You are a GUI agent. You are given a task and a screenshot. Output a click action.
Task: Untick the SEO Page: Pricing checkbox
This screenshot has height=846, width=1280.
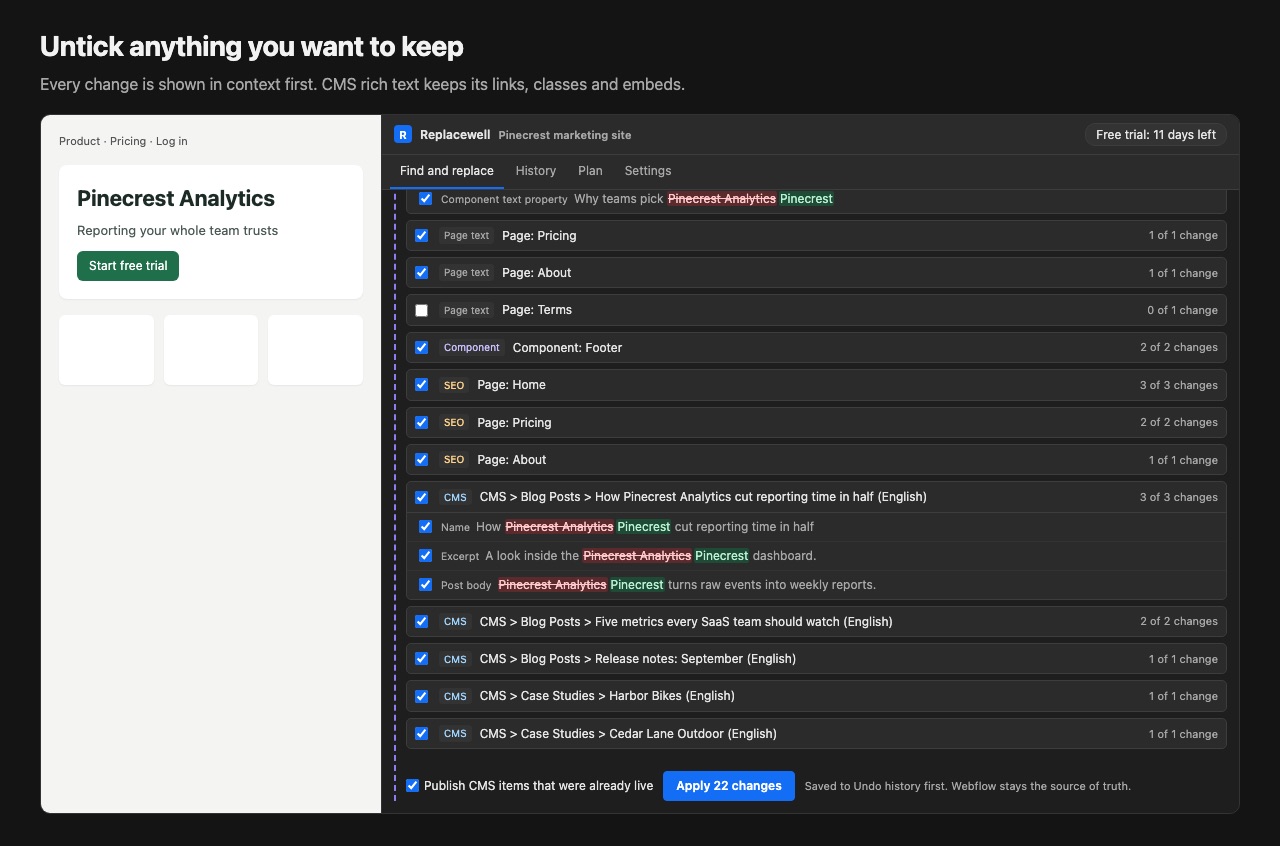(x=422, y=422)
